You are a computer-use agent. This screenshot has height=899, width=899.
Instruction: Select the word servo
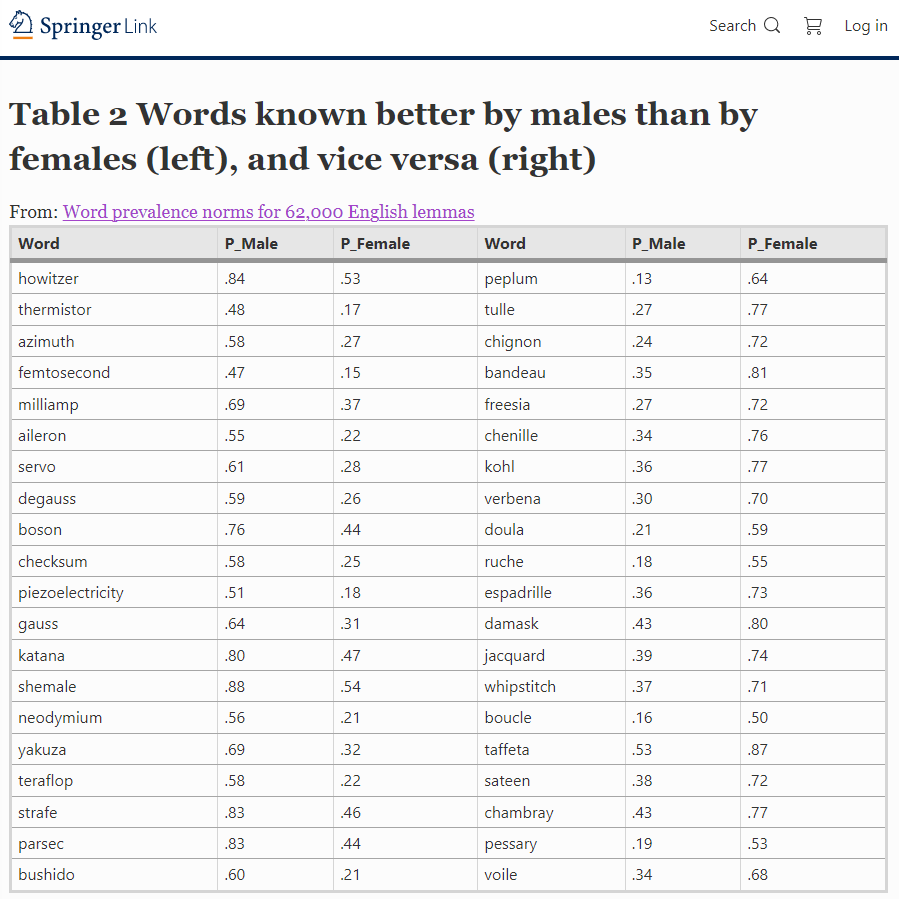tap(37, 467)
